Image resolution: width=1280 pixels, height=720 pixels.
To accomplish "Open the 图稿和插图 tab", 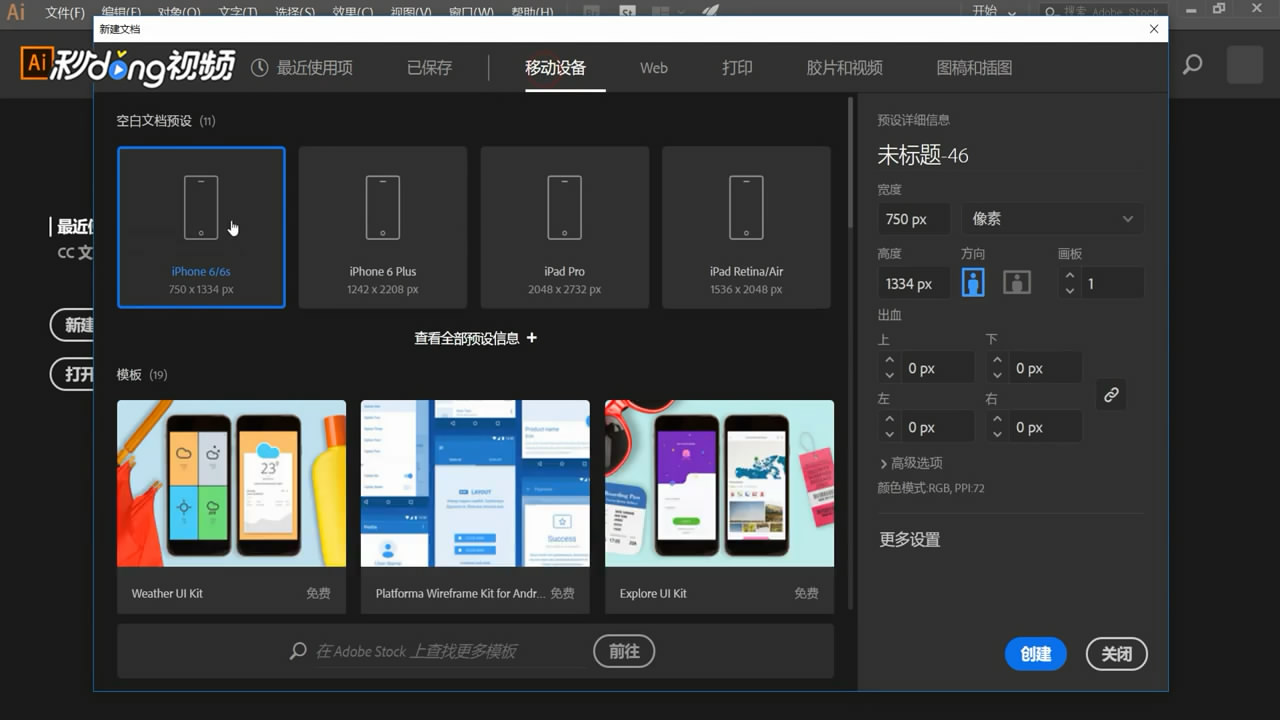I will [974, 68].
